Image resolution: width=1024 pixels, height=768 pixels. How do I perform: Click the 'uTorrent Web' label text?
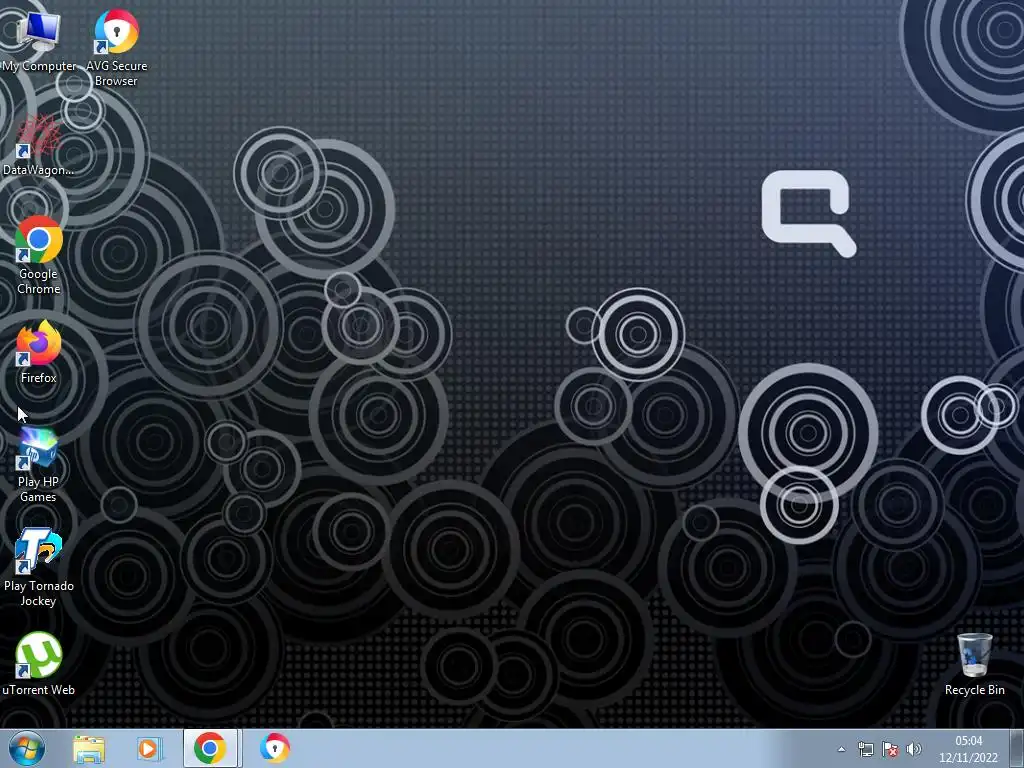pyautogui.click(x=39, y=690)
